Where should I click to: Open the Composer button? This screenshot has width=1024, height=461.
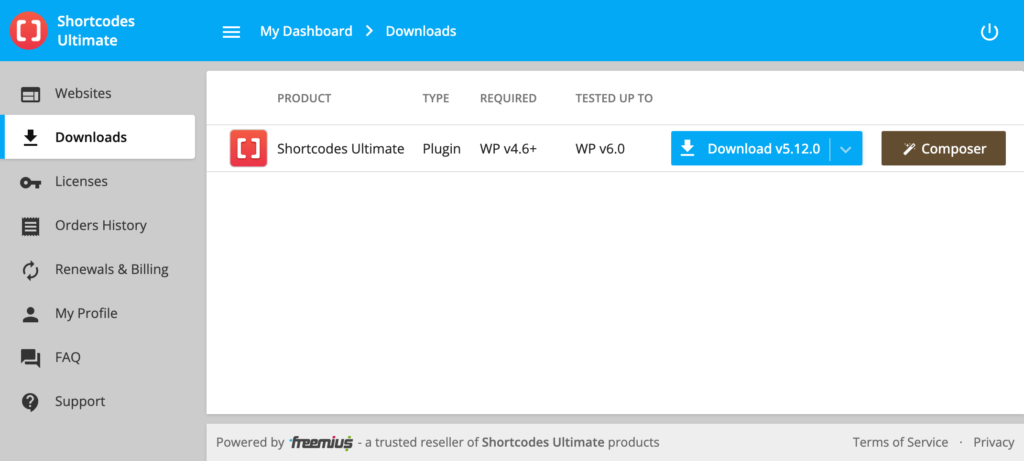click(943, 149)
